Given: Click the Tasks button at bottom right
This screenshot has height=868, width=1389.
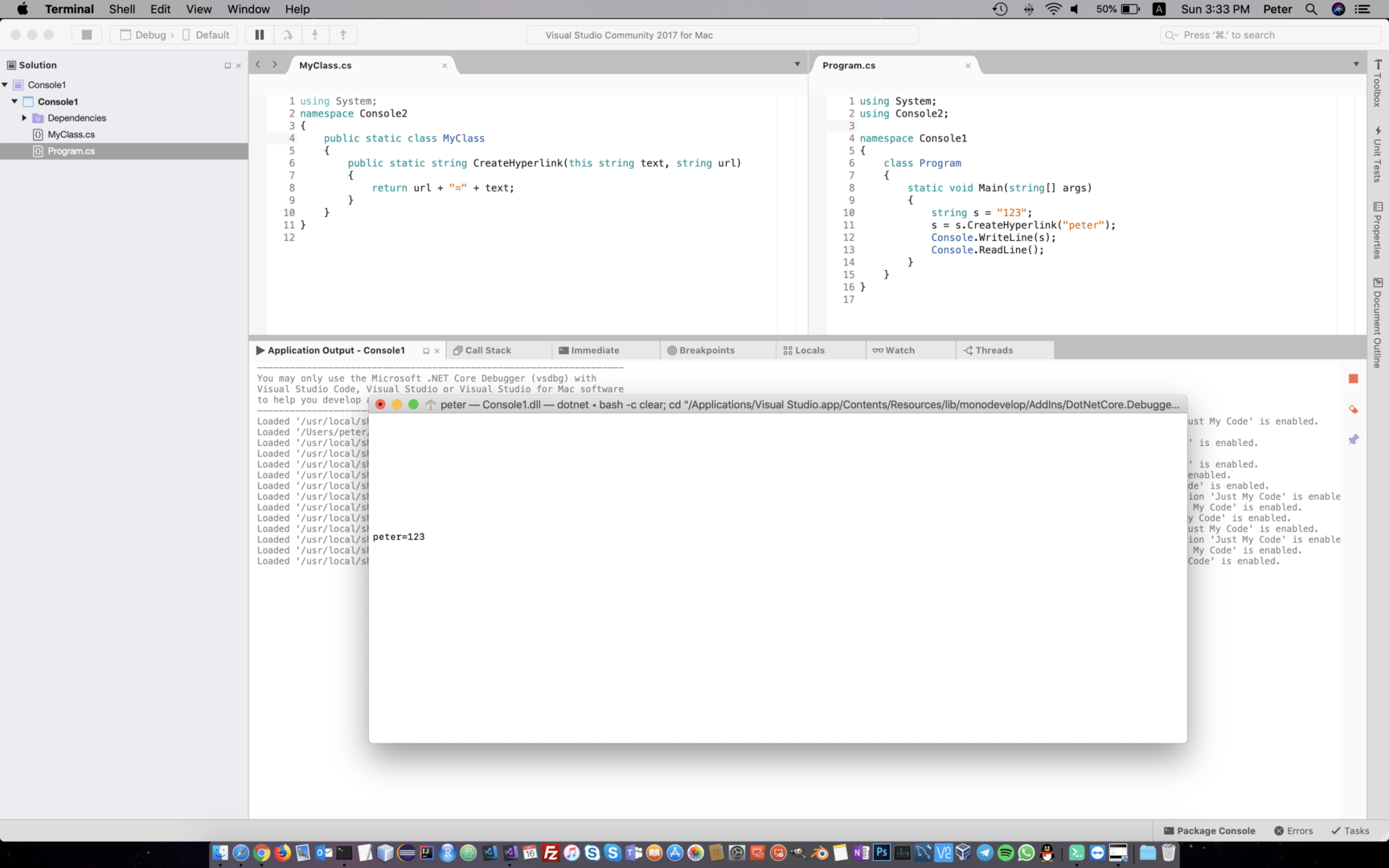Looking at the screenshot, I should 1350,830.
